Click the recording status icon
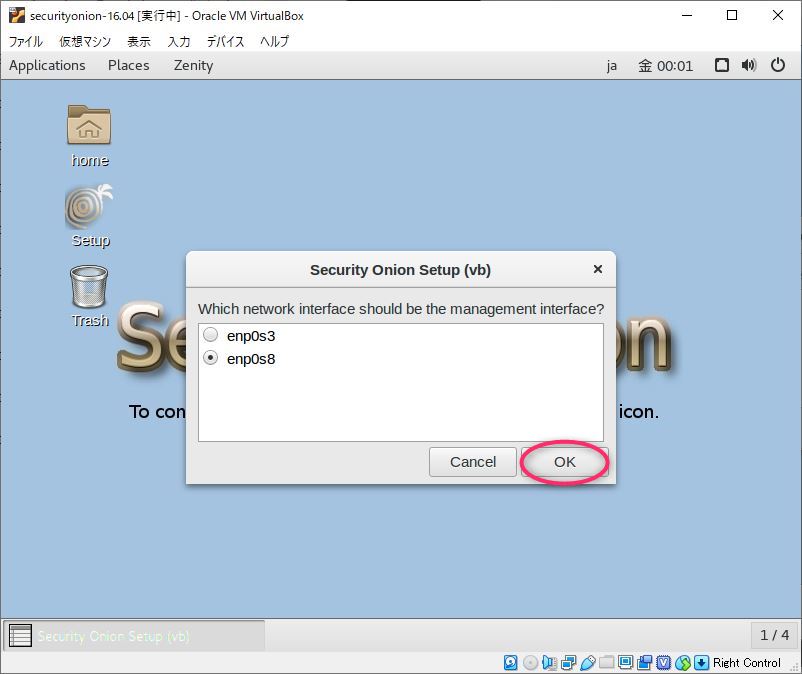Image resolution: width=802 pixels, height=674 pixels. pos(644,663)
